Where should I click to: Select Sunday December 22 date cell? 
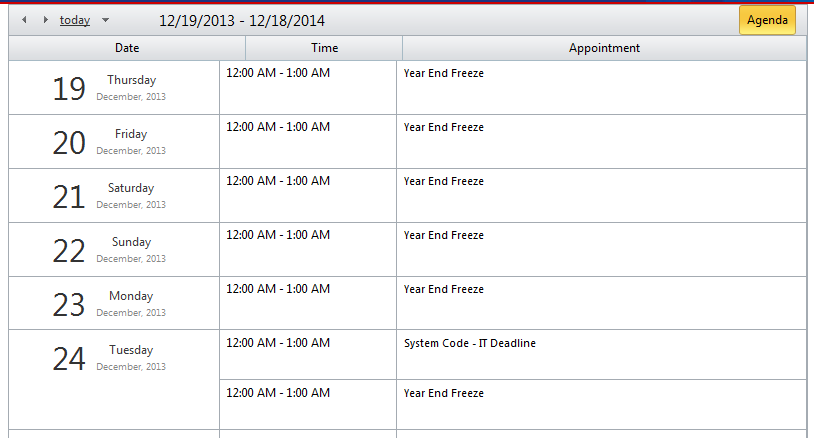pyautogui.click(x=113, y=250)
